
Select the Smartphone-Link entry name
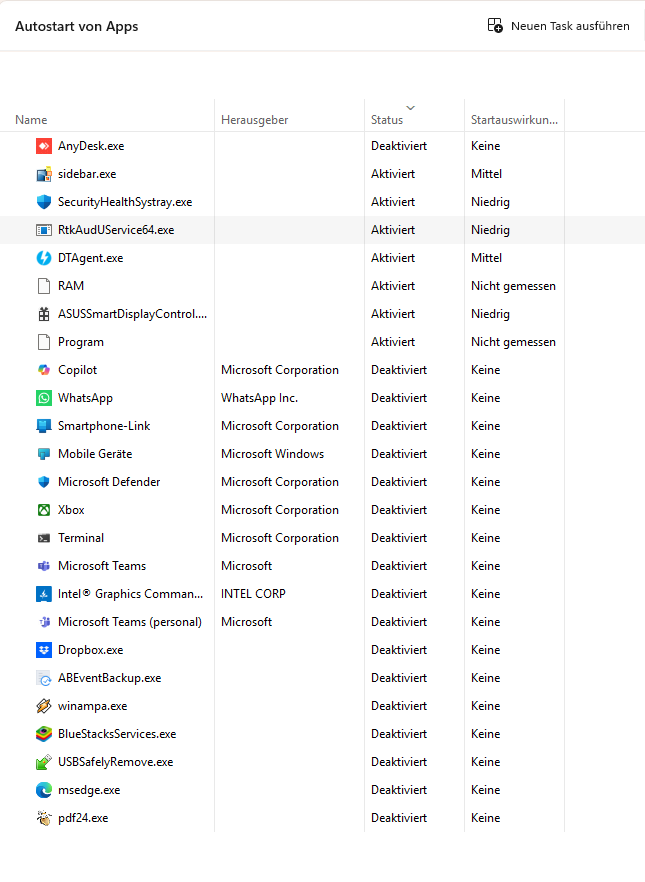tap(104, 426)
